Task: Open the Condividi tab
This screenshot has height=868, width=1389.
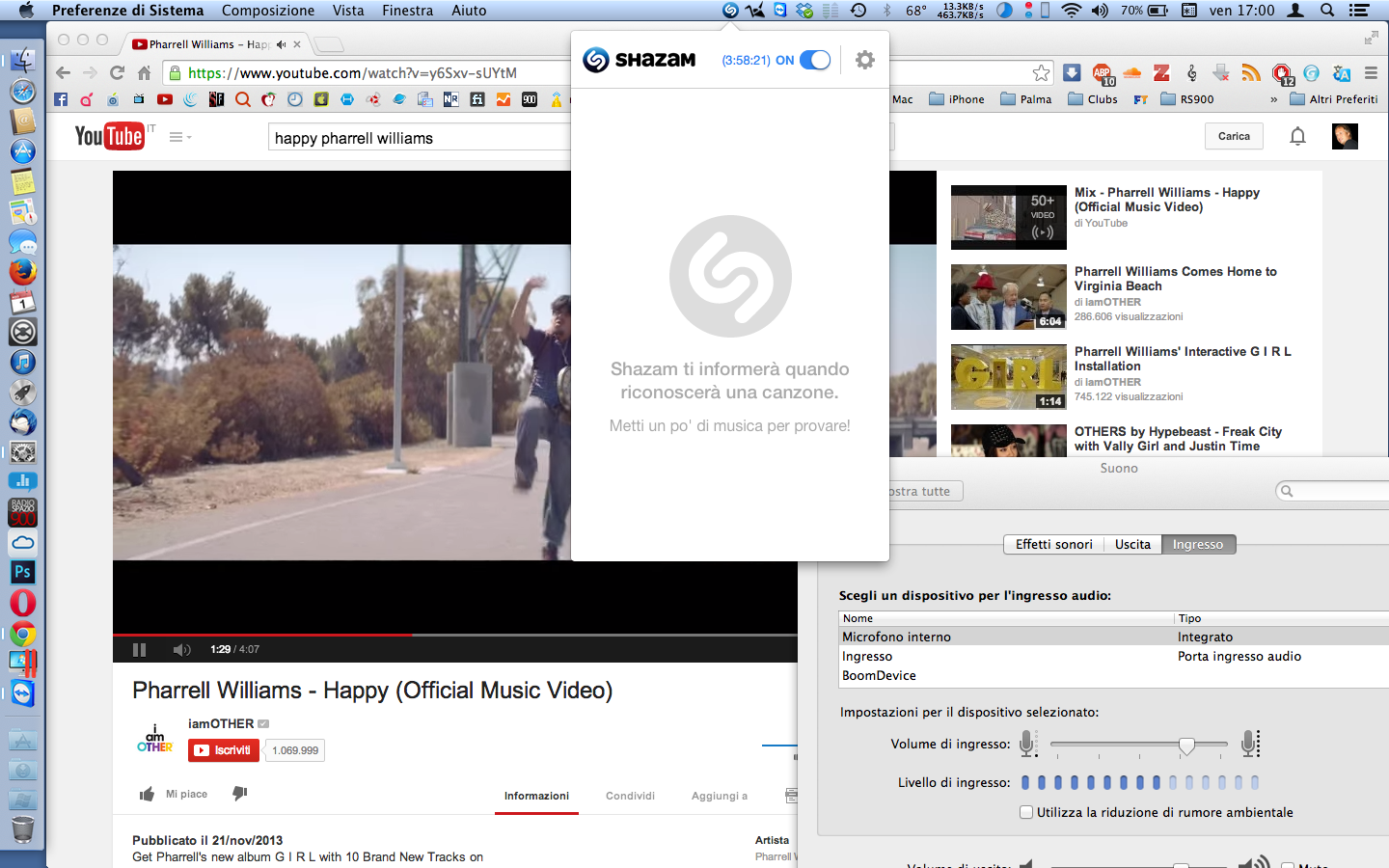Action: [x=630, y=796]
